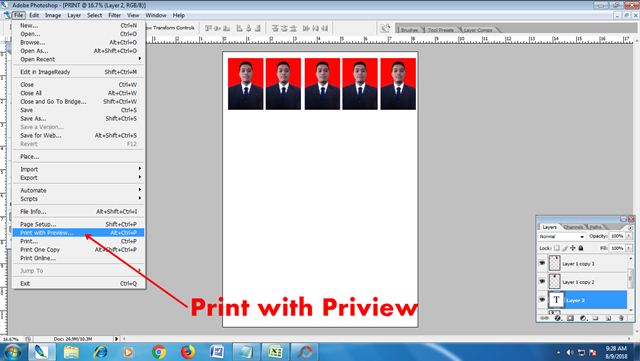
Task: Switch to the Channels tab
Action: [573, 227]
